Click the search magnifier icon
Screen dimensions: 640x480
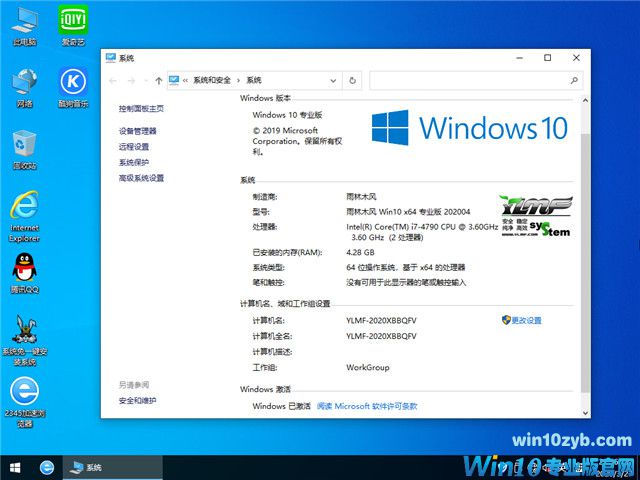click(x=574, y=80)
